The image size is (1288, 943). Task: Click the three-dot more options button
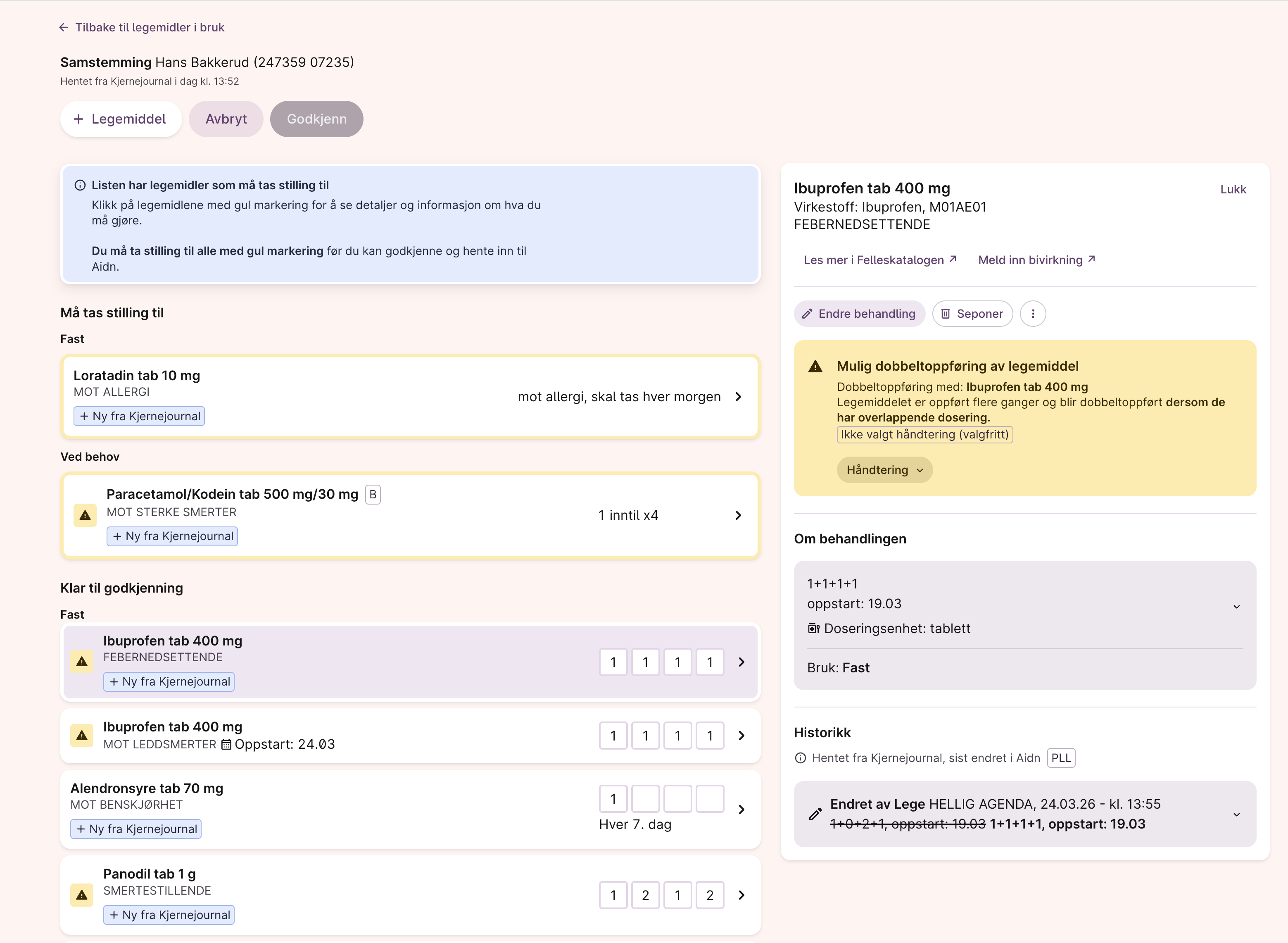[1032, 313]
